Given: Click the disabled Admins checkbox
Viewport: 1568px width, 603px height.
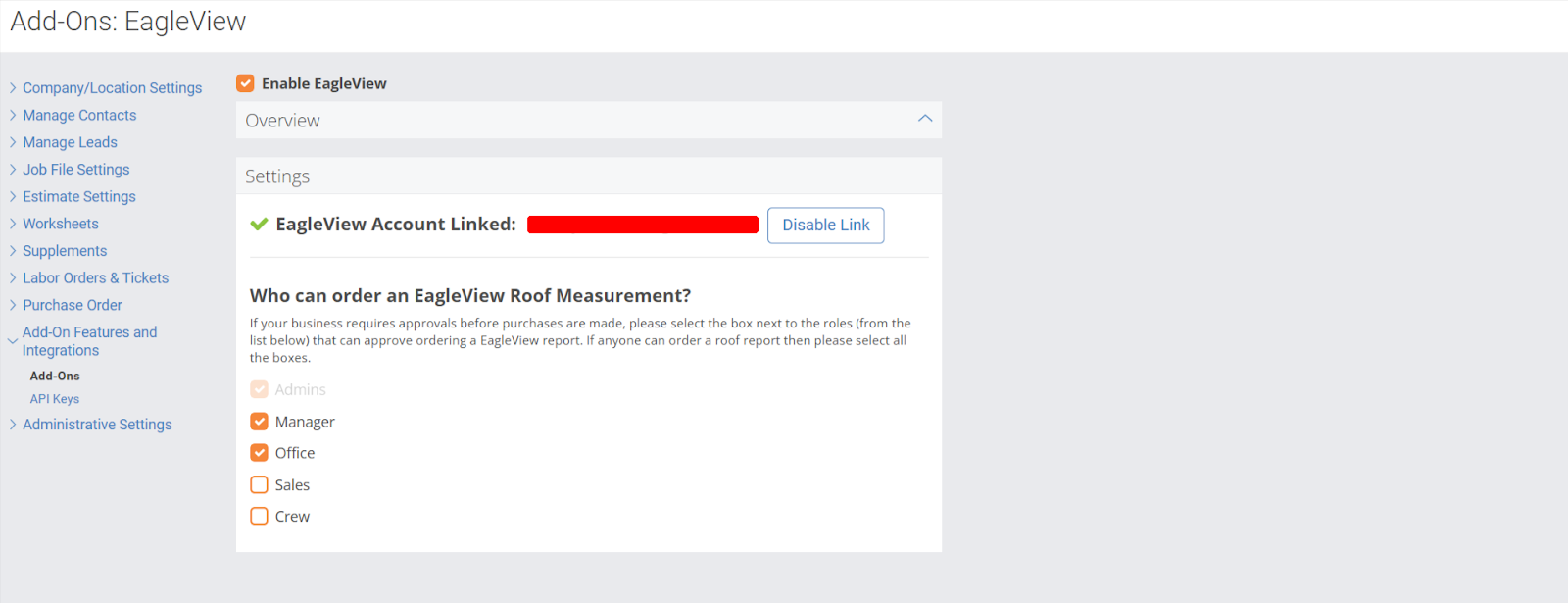Looking at the screenshot, I should [x=259, y=389].
